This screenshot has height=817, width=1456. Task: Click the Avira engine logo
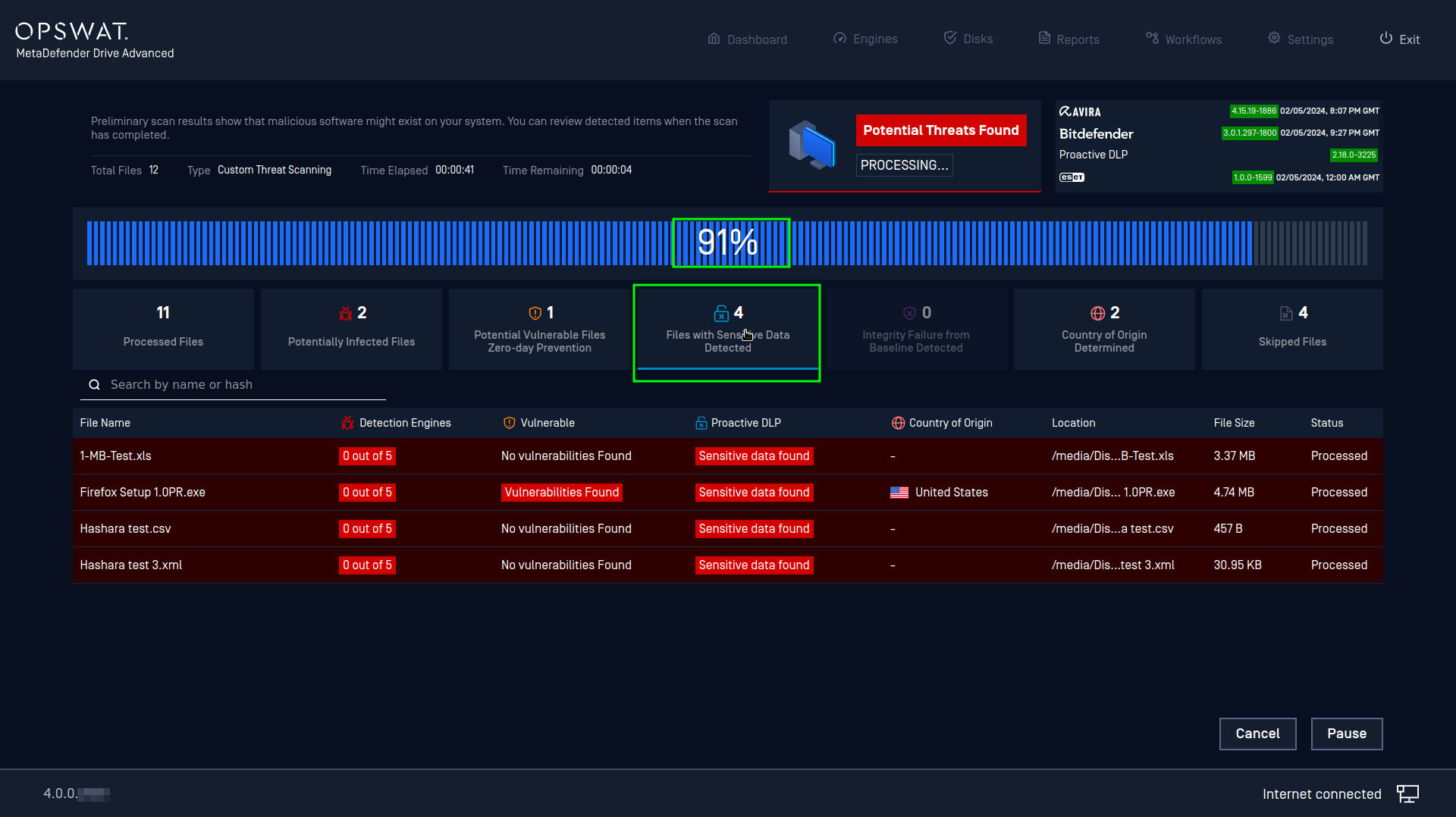point(1080,111)
